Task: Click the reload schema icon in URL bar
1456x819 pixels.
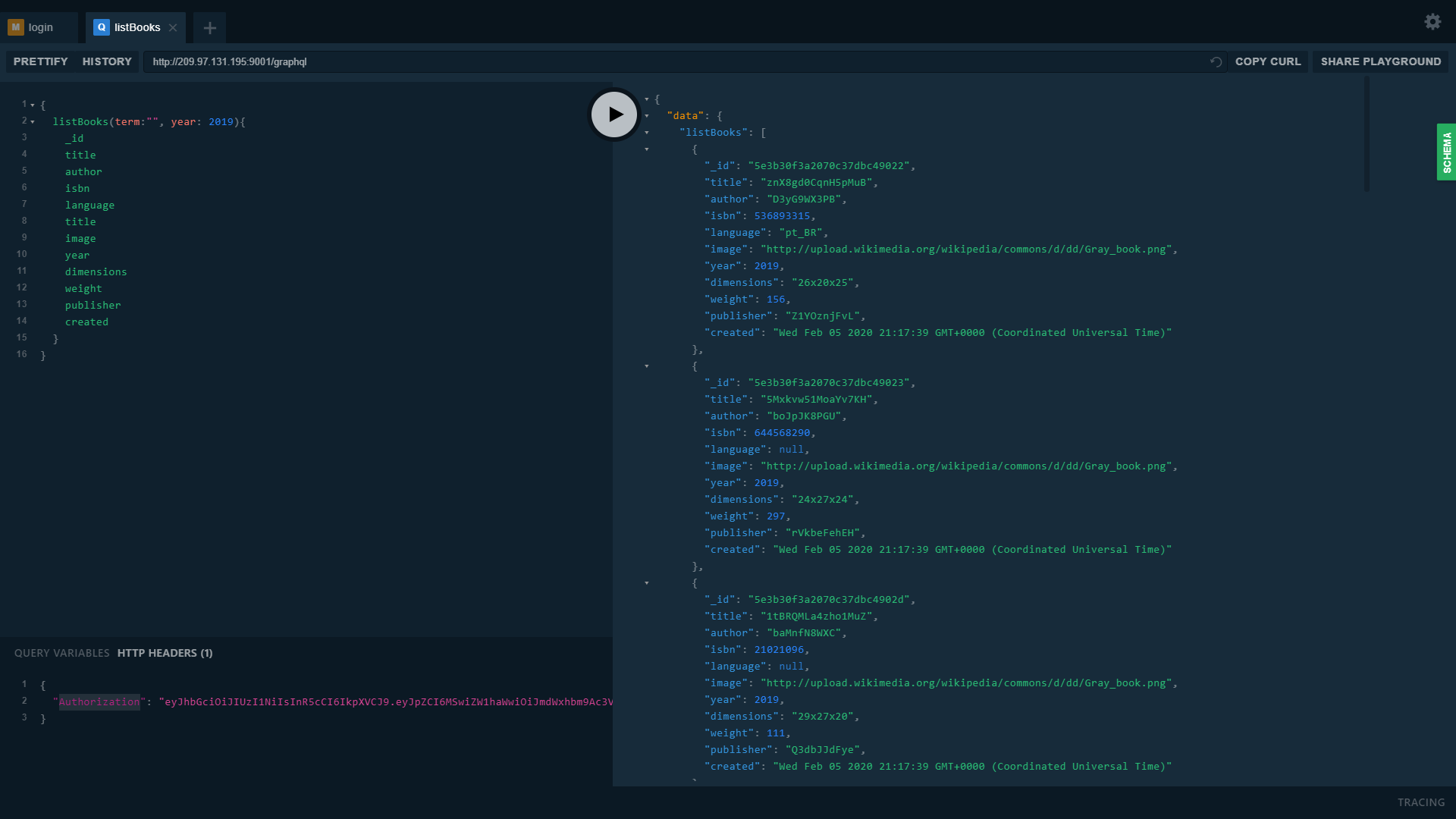Action: [x=1216, y=62]
